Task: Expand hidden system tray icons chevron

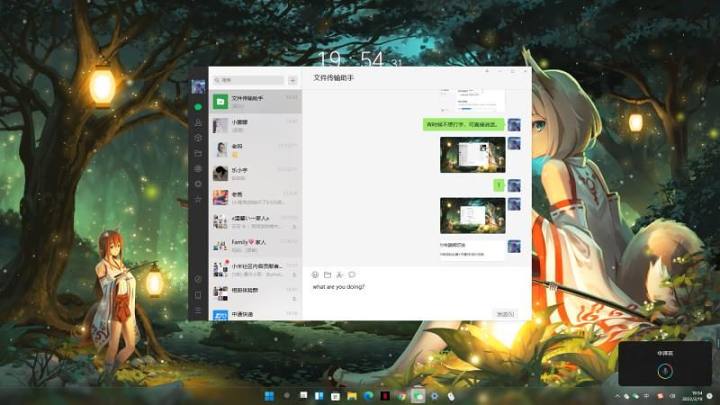Action: (617, 396)
